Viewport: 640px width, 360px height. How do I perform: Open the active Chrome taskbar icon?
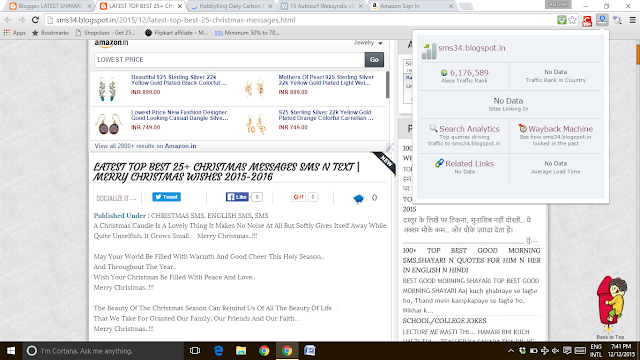(287, 351)
